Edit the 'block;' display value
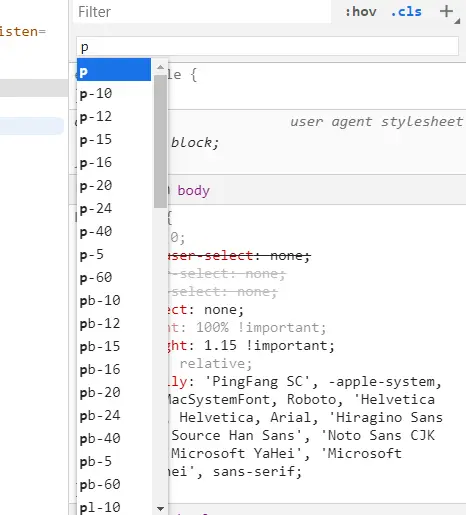 (x=195, y=143)
